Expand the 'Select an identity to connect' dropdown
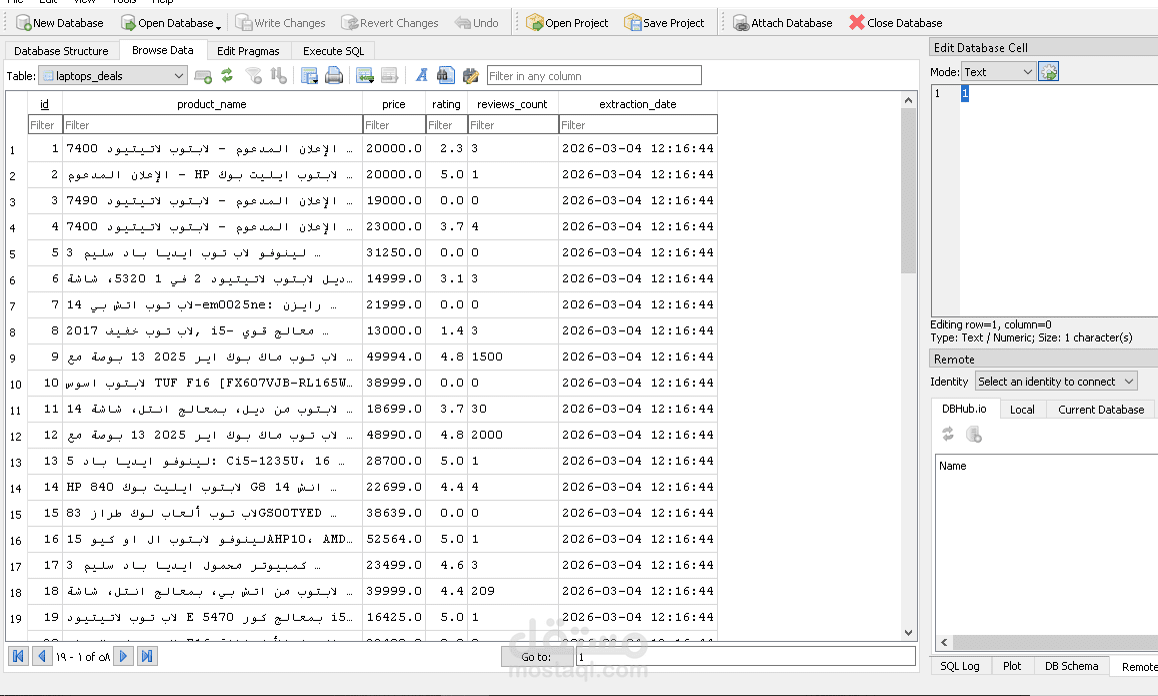This screenshot has width=1158, height=696. [x=1056, y=381]
